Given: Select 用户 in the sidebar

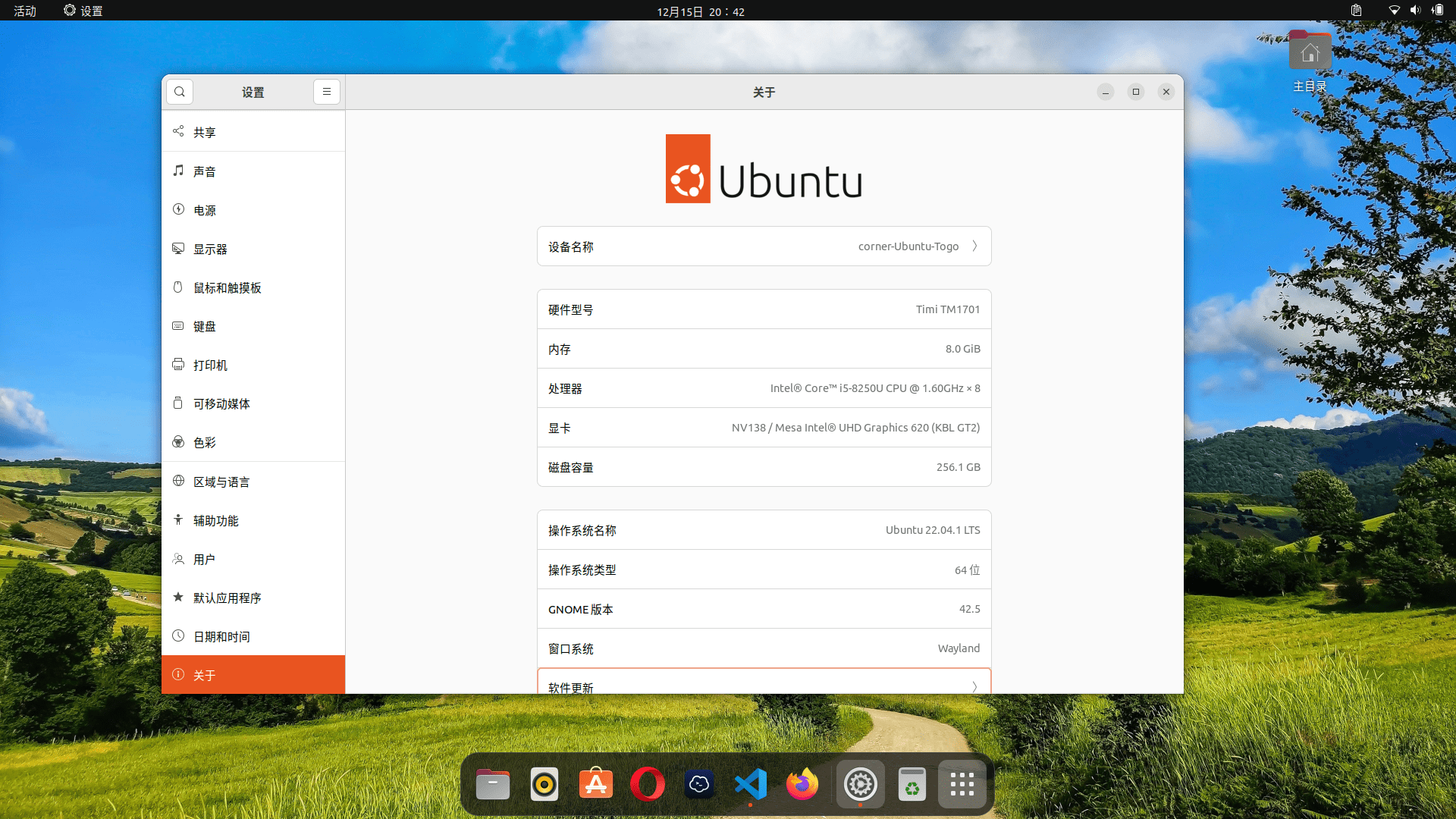Looking at the screenshot, I should tap(253, 559).
